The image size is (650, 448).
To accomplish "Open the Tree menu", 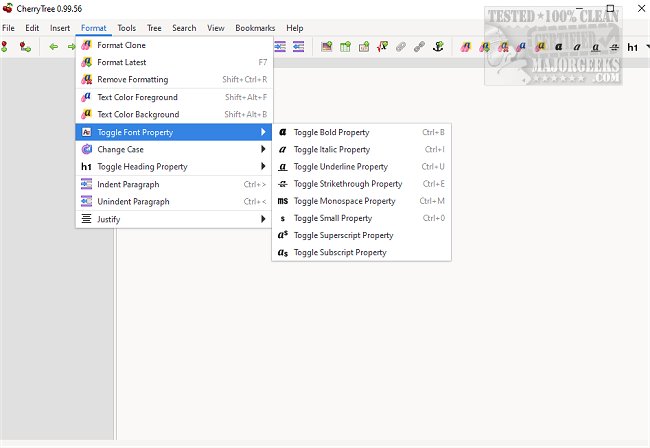I will [x=154, y=28].
